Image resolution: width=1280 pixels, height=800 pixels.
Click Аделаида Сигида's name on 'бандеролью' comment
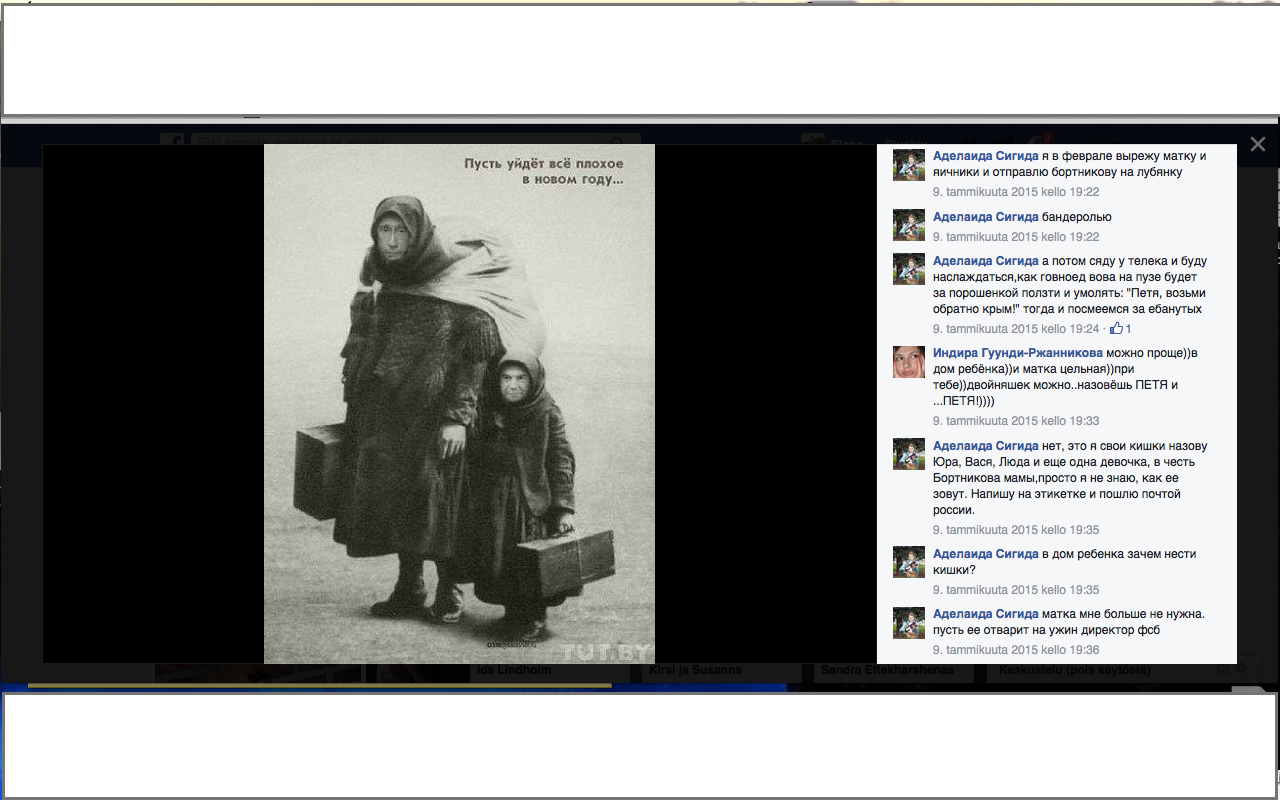[x=985, y=217]
